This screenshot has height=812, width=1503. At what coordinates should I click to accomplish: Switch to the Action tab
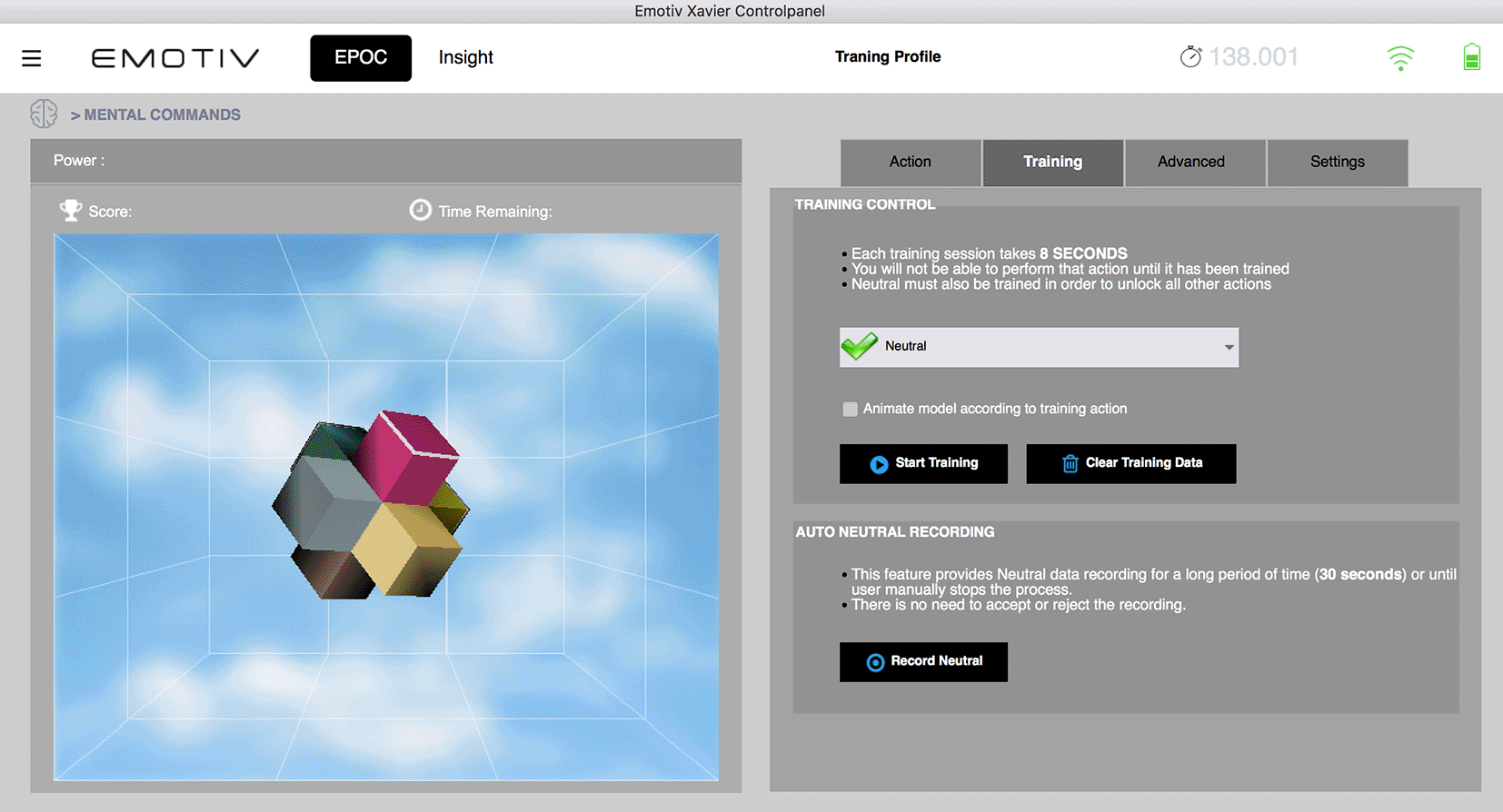coord(910,163)
